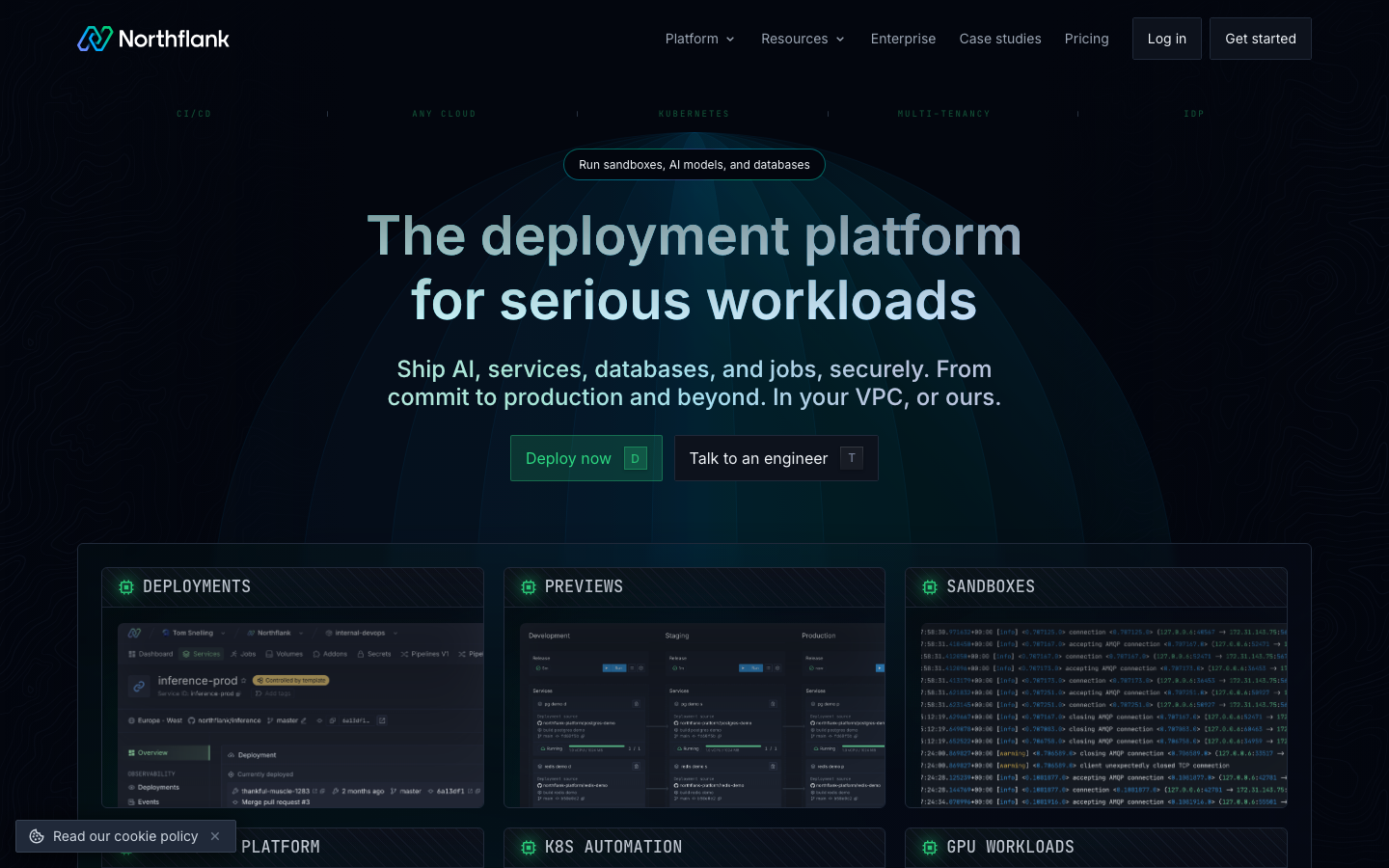Click the K8S Automation chip icon
The width and height of the screenshot is (1389, 868).
point(529,848)
